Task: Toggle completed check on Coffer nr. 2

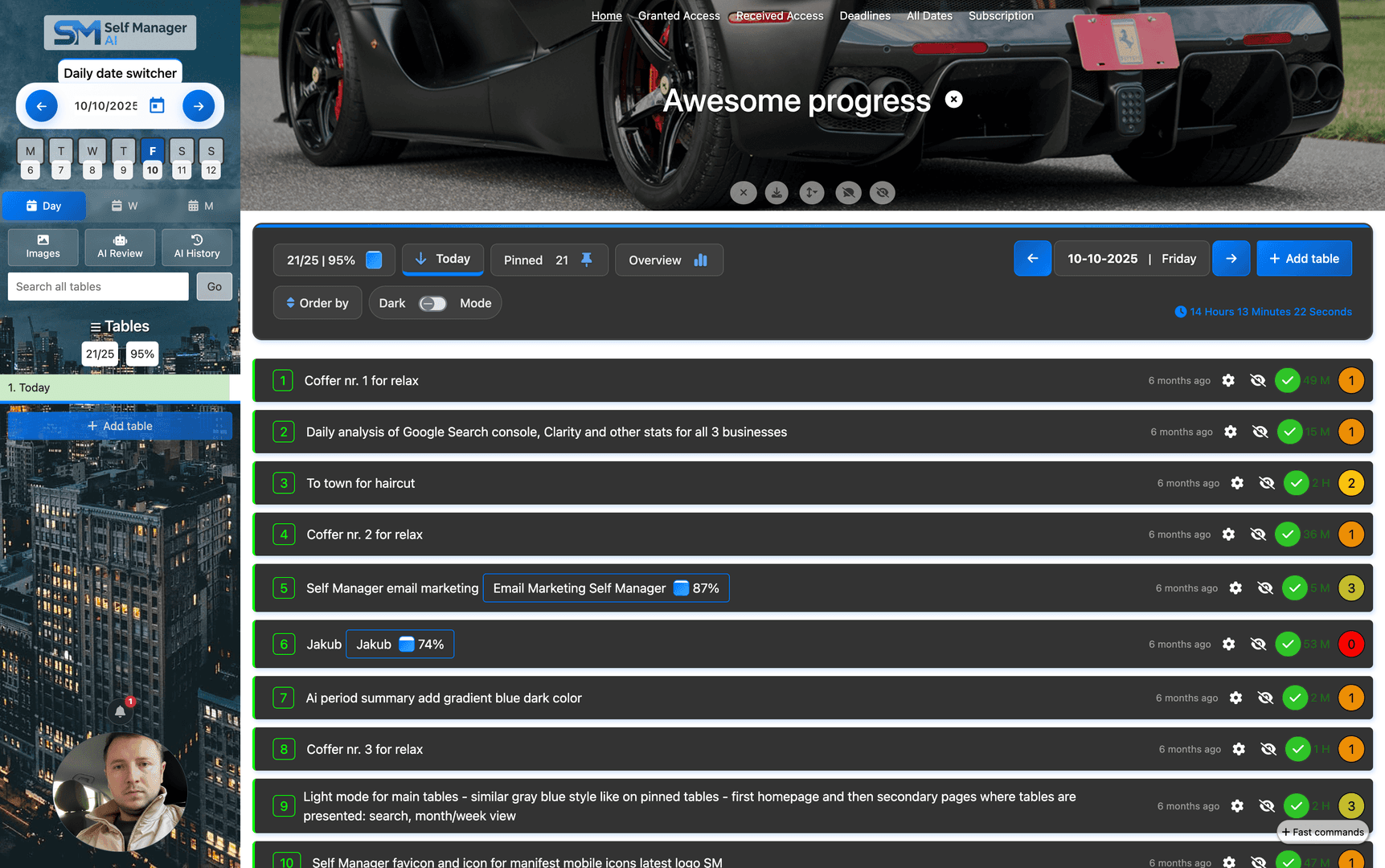Action: point(1287,534)
